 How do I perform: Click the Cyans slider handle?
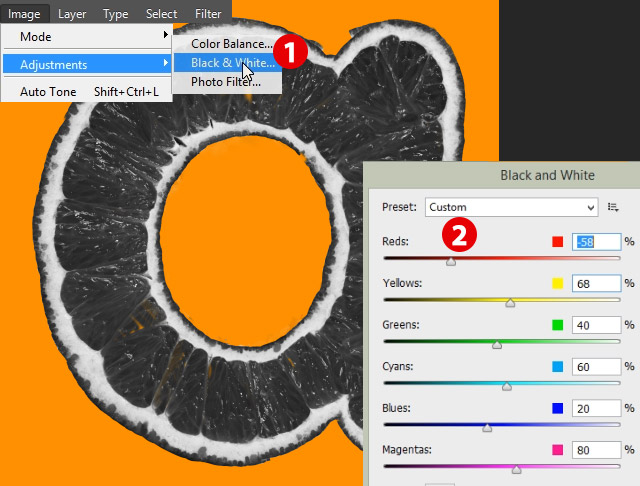507,386
